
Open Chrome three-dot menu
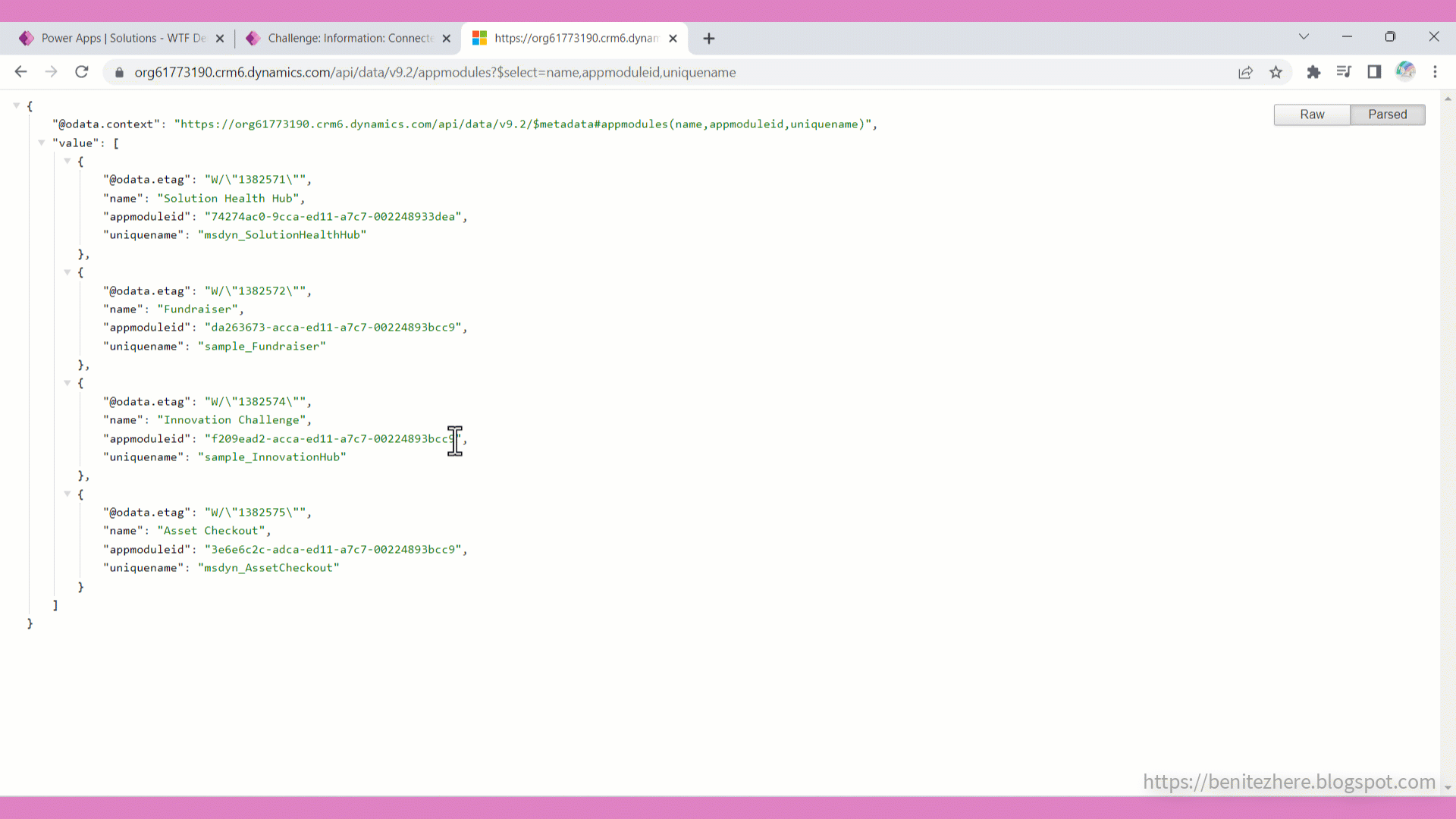pyautogui.click(x=1435, y=72)
